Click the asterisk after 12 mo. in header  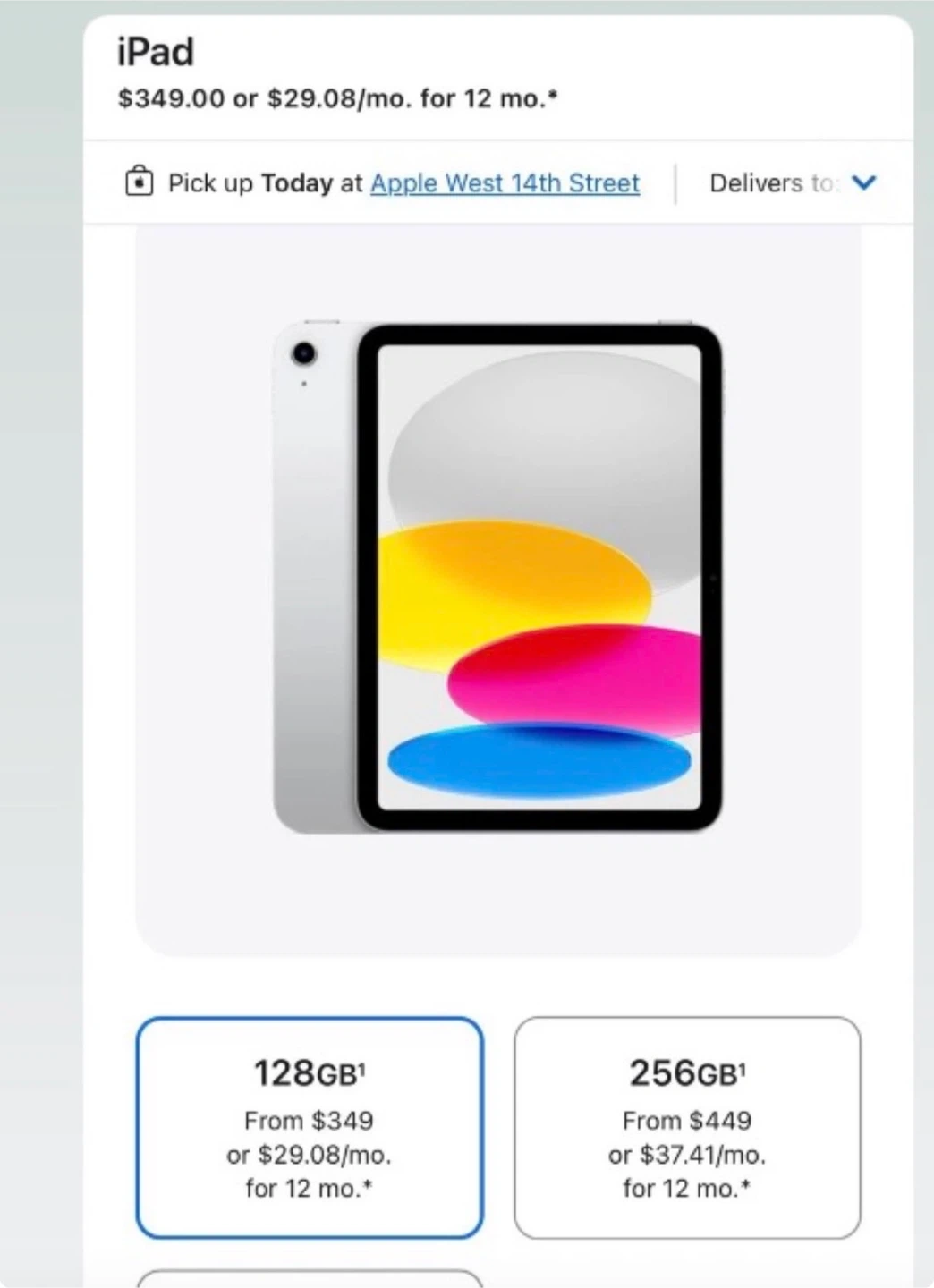tap(553, 93)
